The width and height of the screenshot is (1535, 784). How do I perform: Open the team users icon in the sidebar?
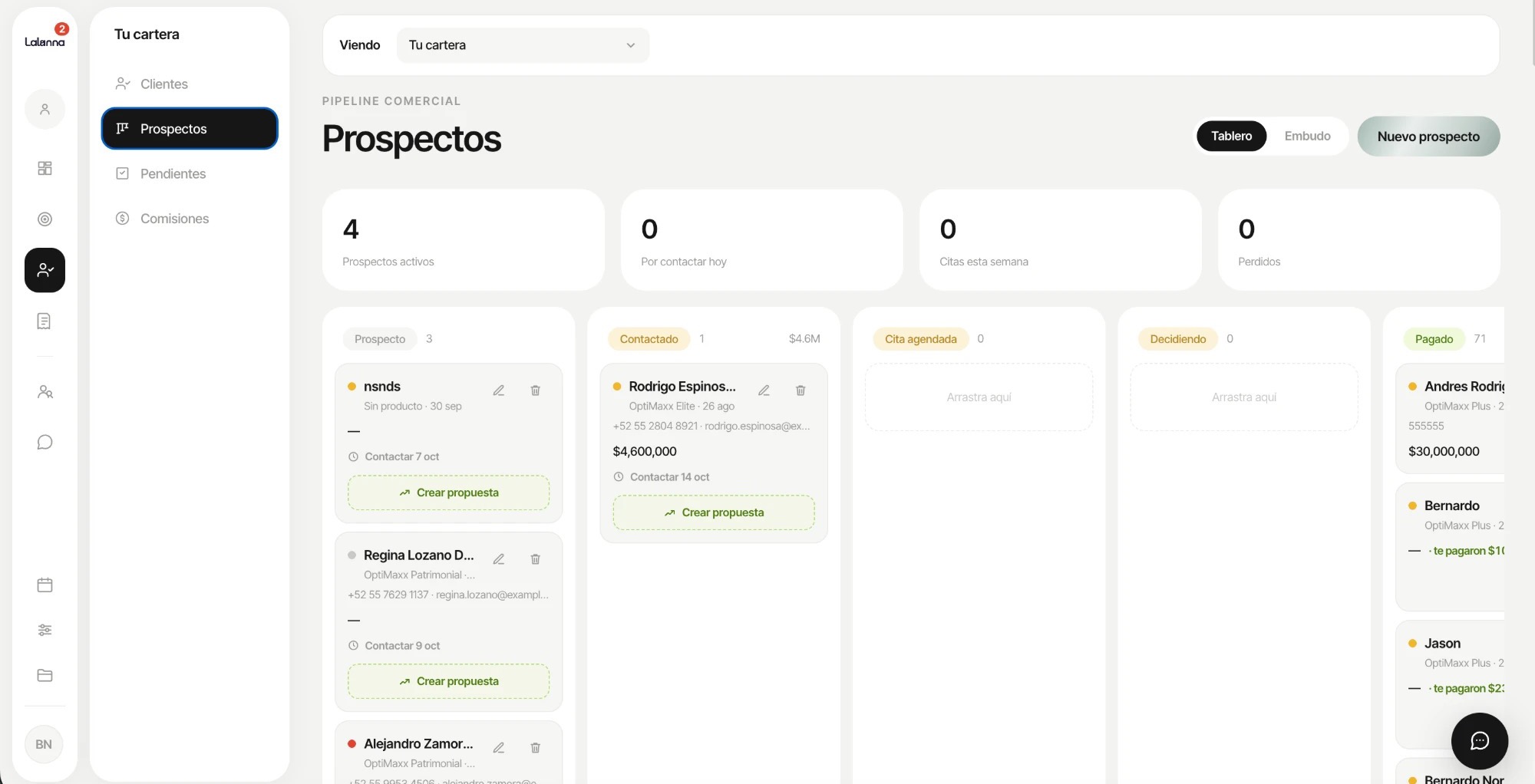coord(45,392)
